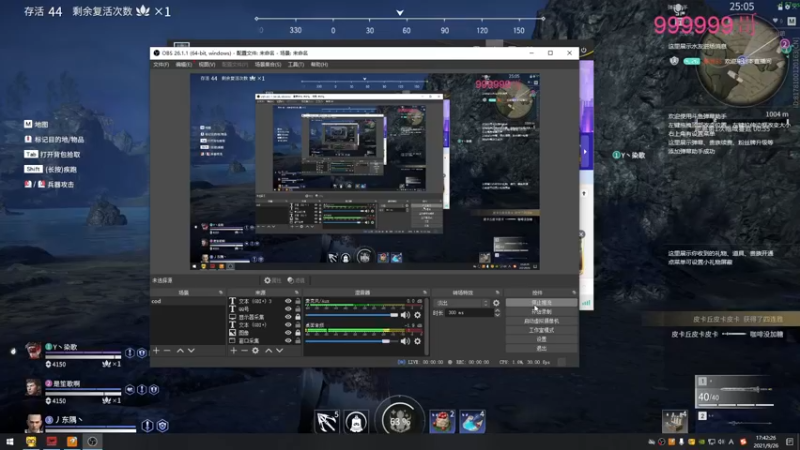Select the bell item icon in the game hotbar
Screen dimensions: 800x450
(x=356, y=421)
